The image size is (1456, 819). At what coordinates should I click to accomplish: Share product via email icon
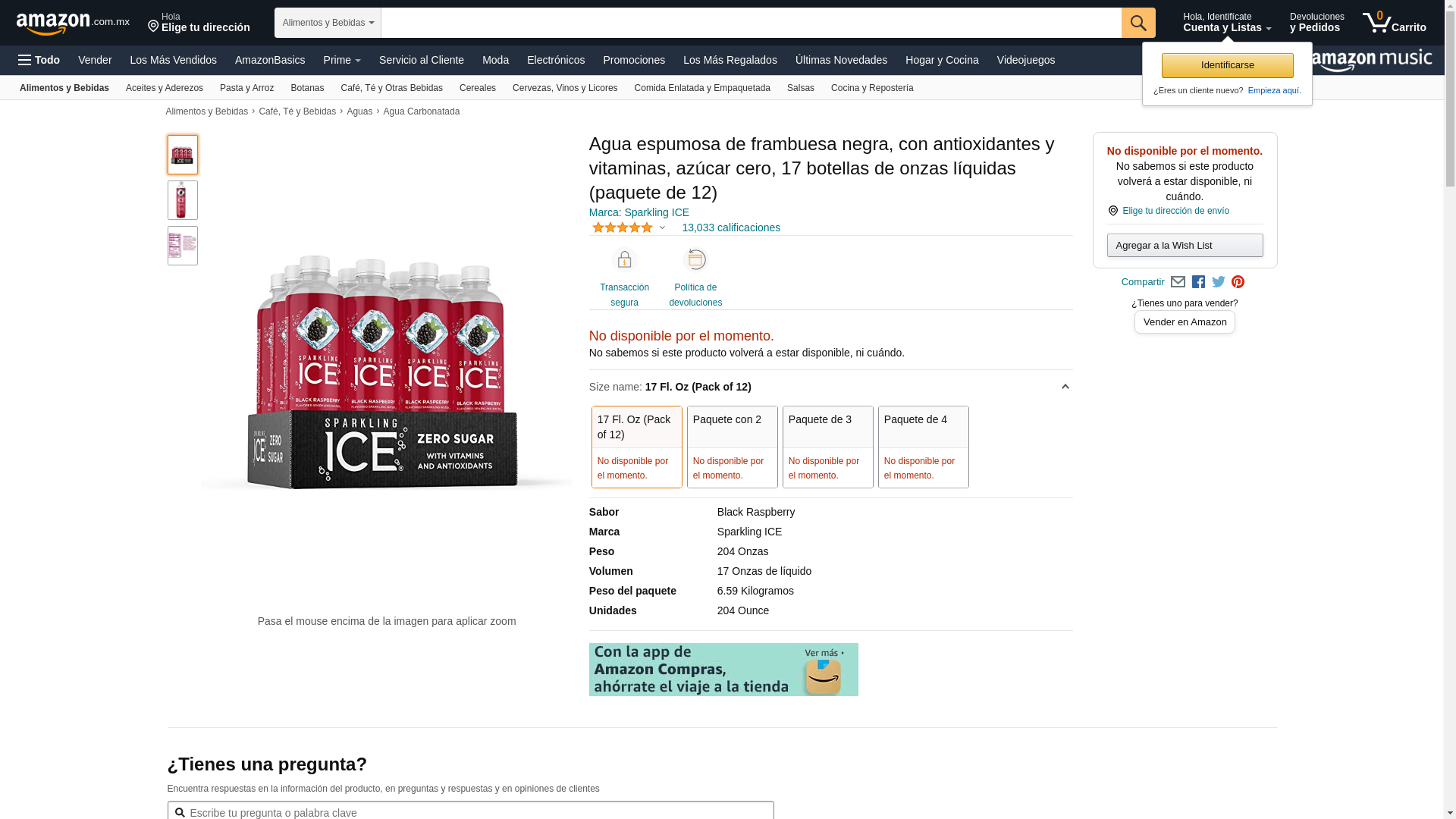[1178, 282]
